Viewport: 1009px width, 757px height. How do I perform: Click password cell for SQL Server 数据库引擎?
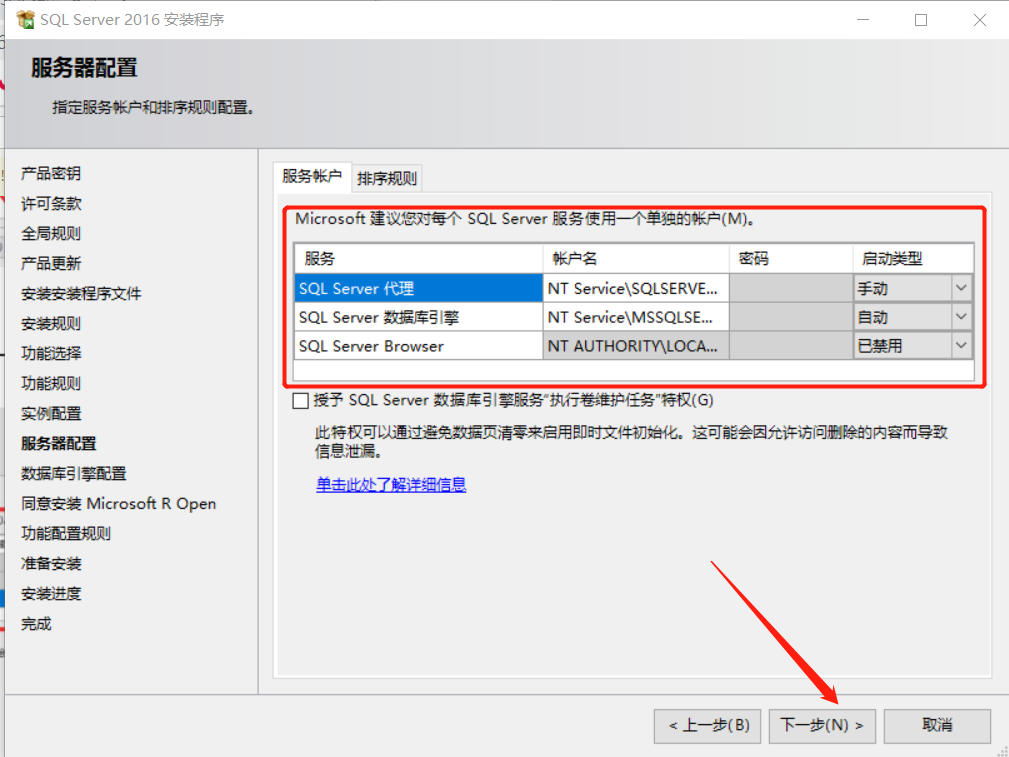(x=791, y=317)
